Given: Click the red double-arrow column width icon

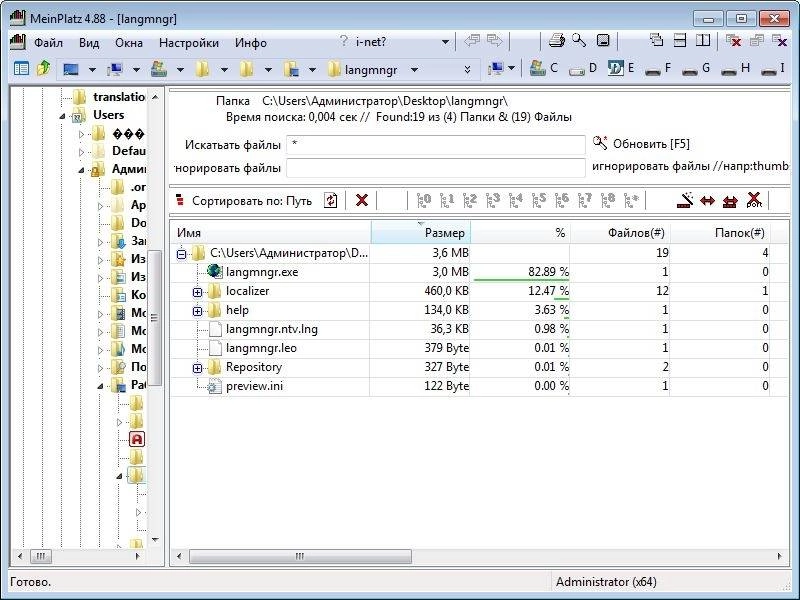Looking at the screenshot, I should tap(707, 201).
